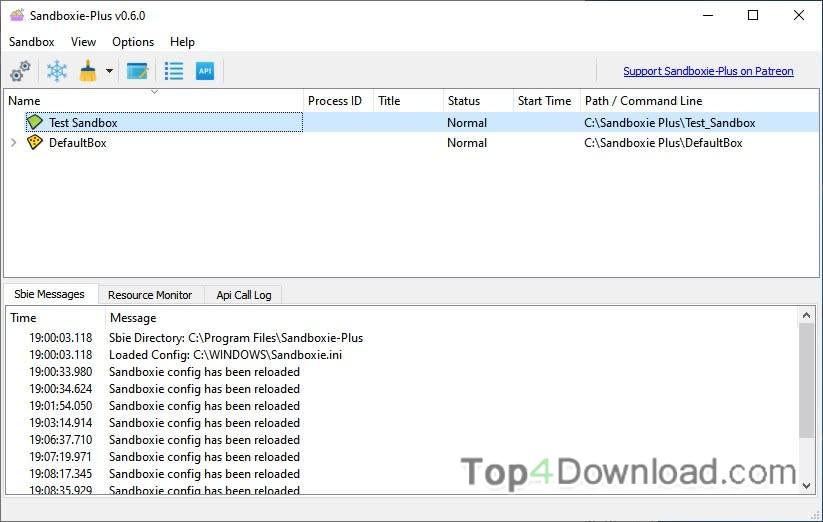Click the messages scrollbar down arrow

tap(807, 486)
